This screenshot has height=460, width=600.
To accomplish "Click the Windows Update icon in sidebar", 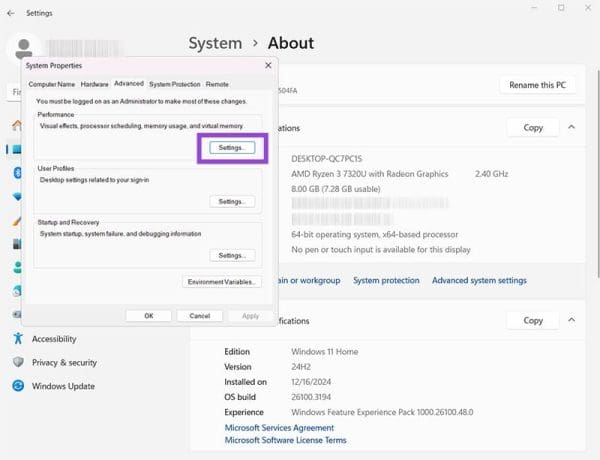I will (x=17, y=386).
